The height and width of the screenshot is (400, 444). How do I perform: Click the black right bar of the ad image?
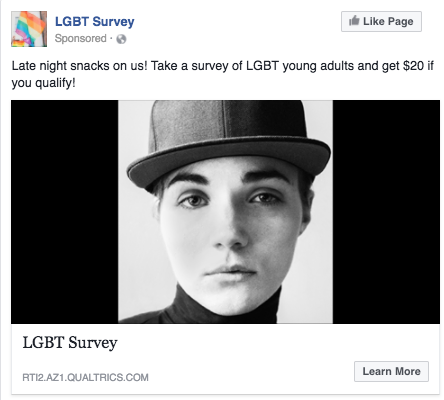pyautogui.click(x=386, y=212)
